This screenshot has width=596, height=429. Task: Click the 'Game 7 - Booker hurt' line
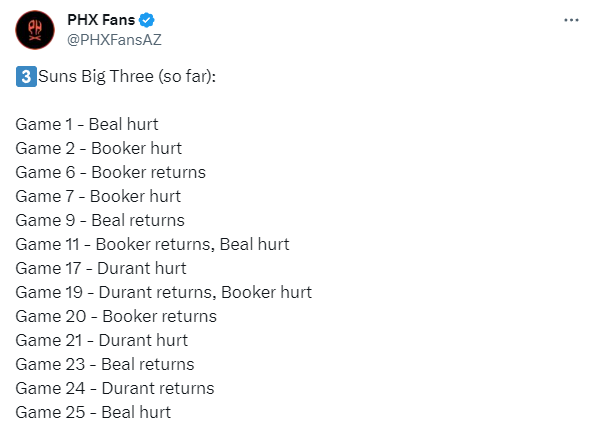(x=98, y=196)
